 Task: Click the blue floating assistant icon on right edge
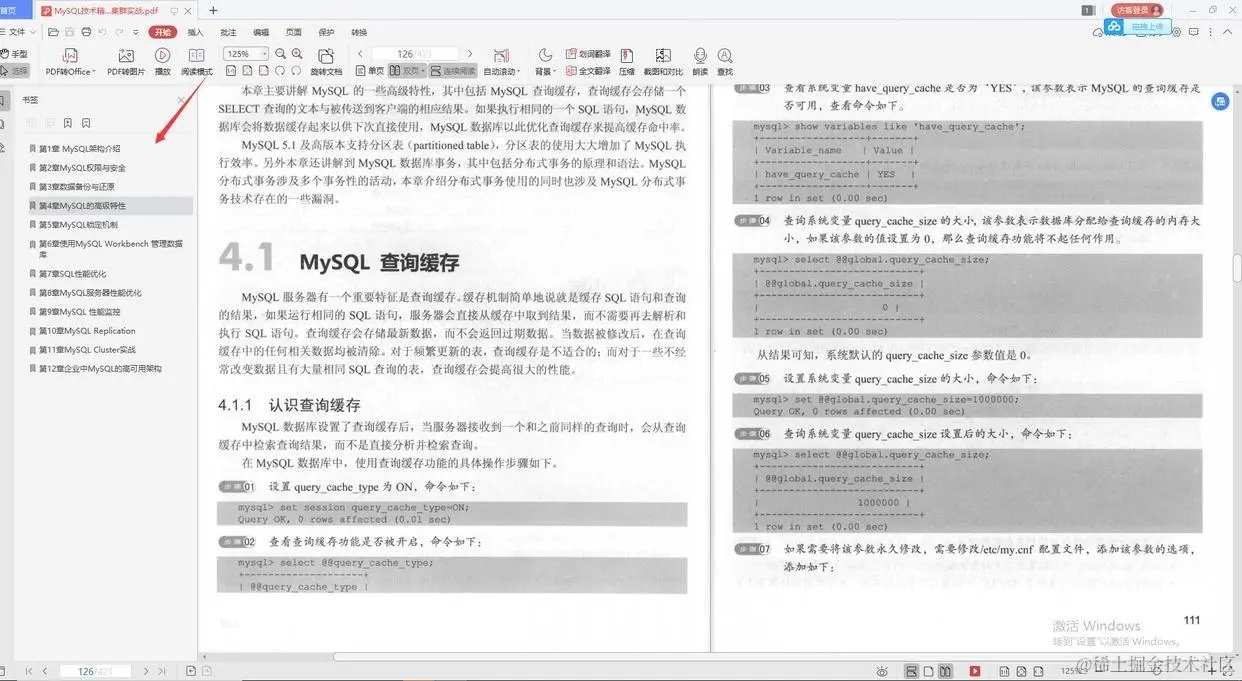(x=1220, y=101)
